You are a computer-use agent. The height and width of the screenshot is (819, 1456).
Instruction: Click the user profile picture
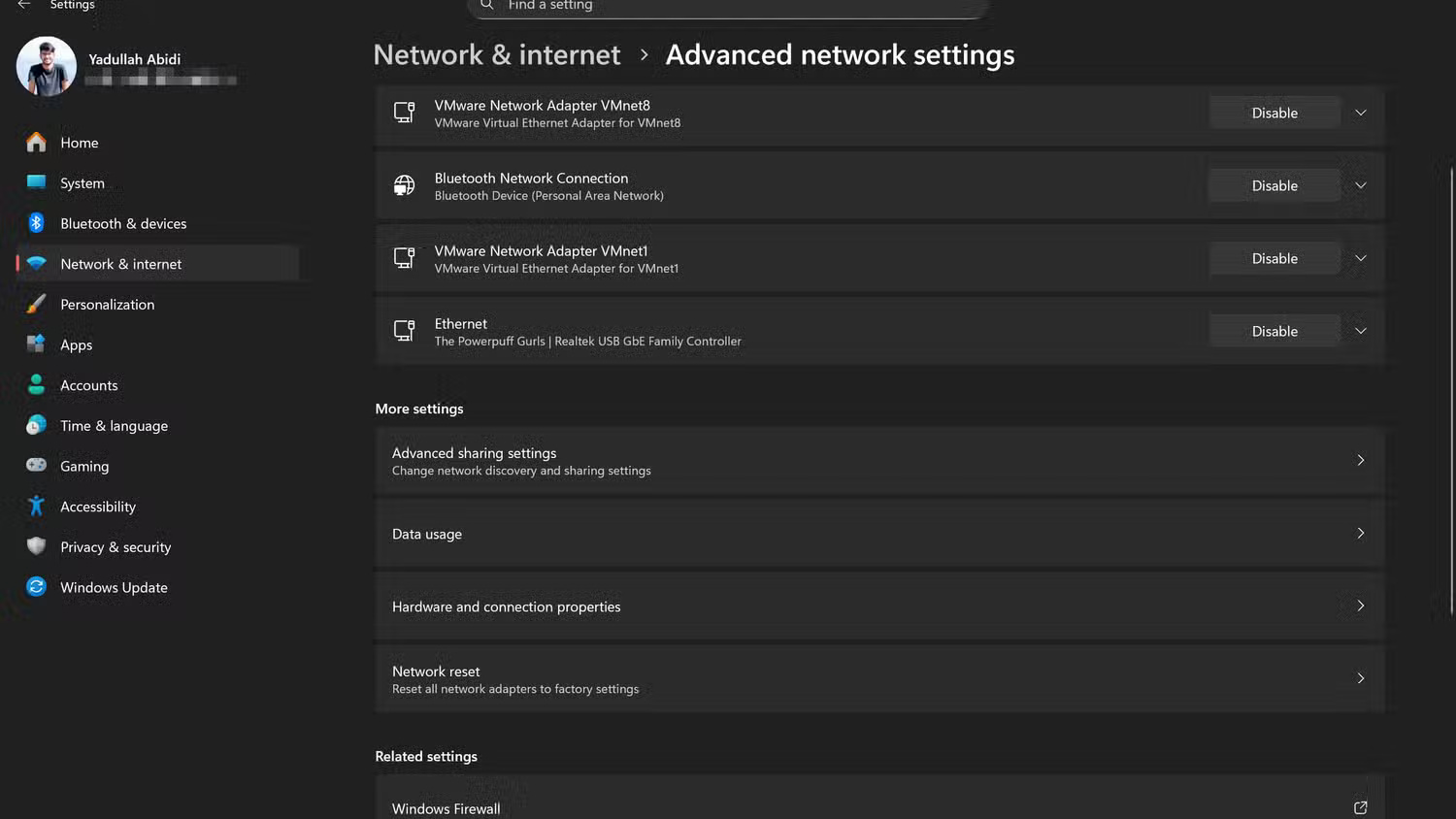click(46, 66)
